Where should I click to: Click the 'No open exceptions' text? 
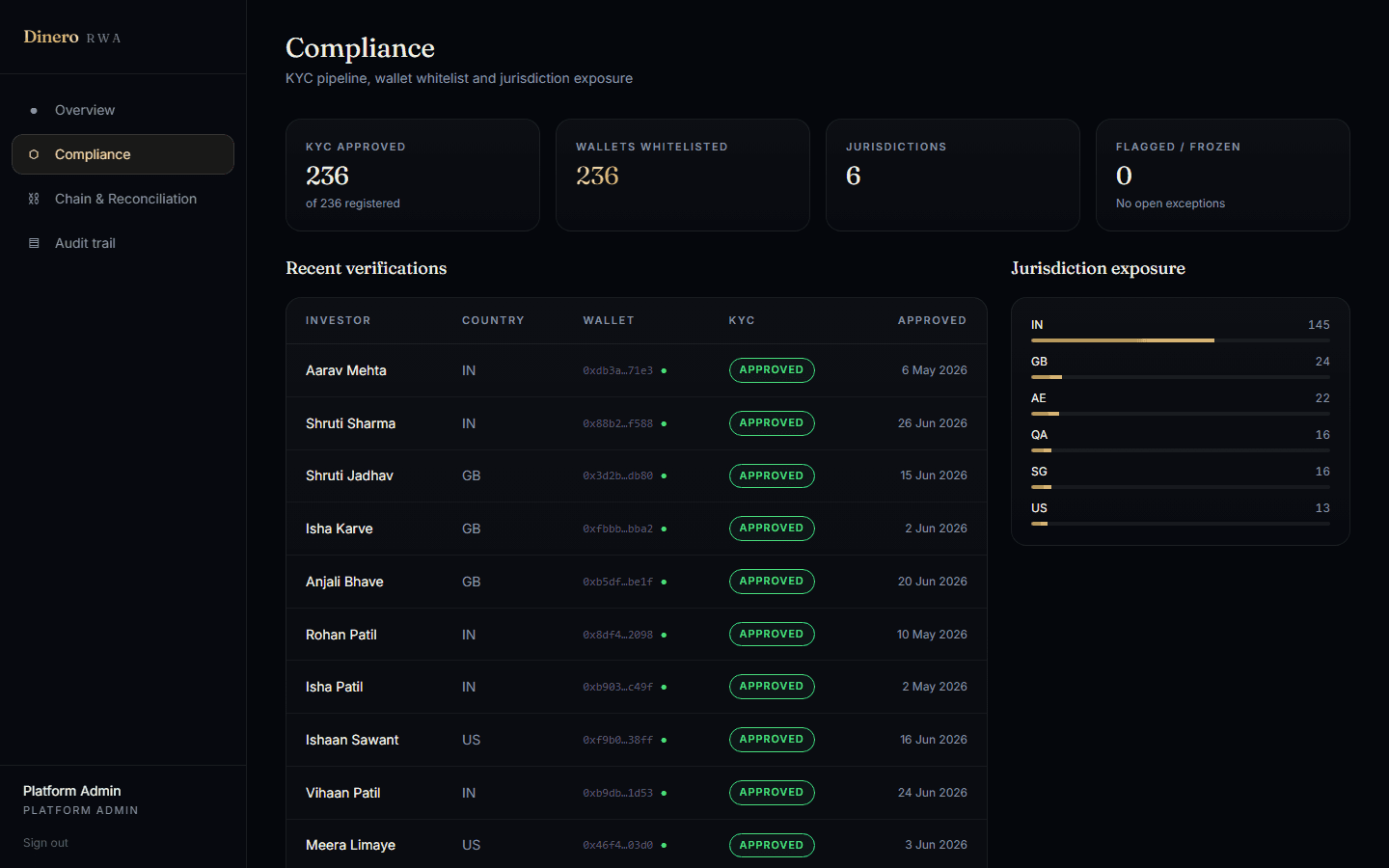[1170, 203]
